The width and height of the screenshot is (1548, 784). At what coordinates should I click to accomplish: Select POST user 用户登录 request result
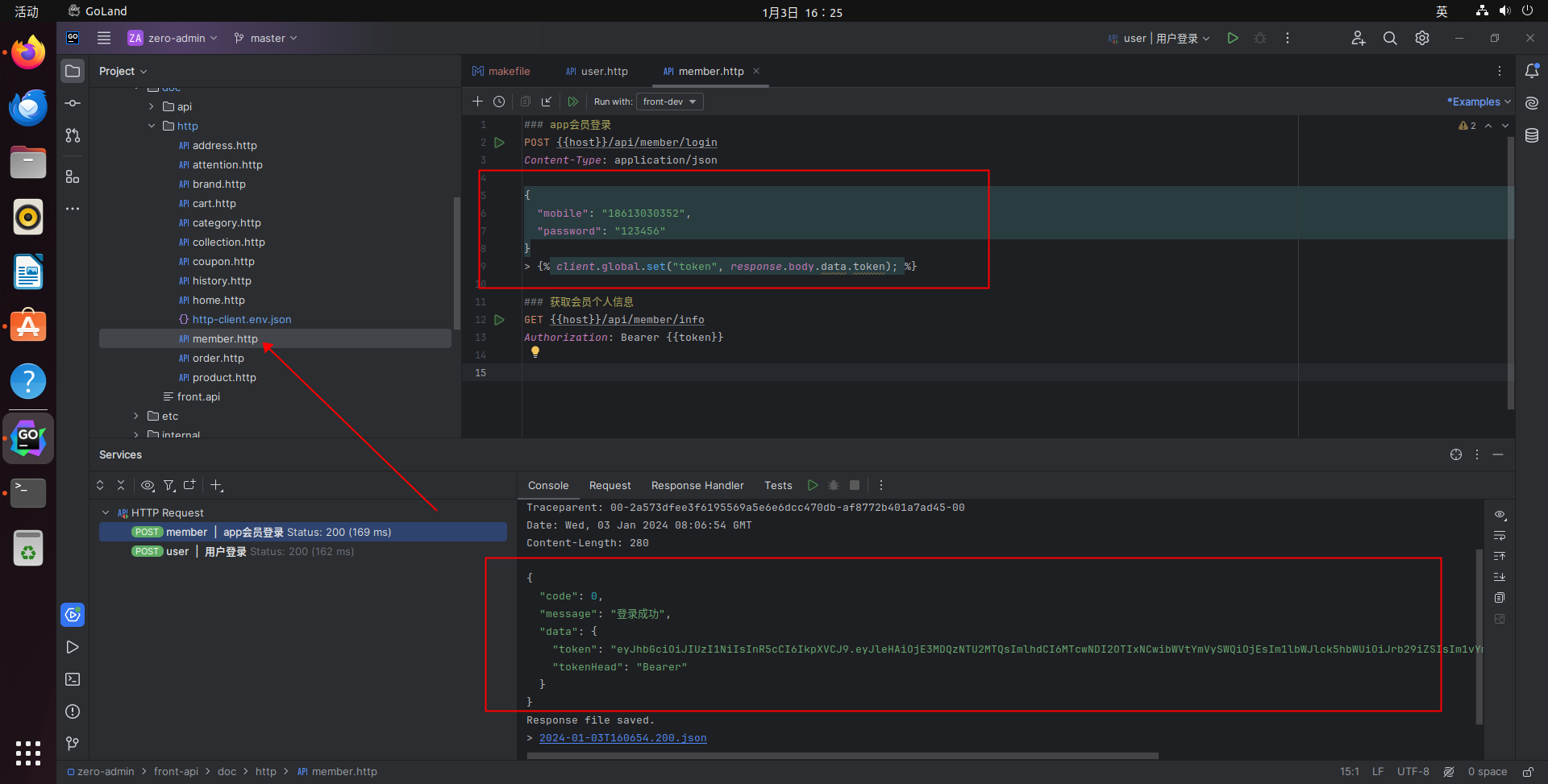click(303, 551)
